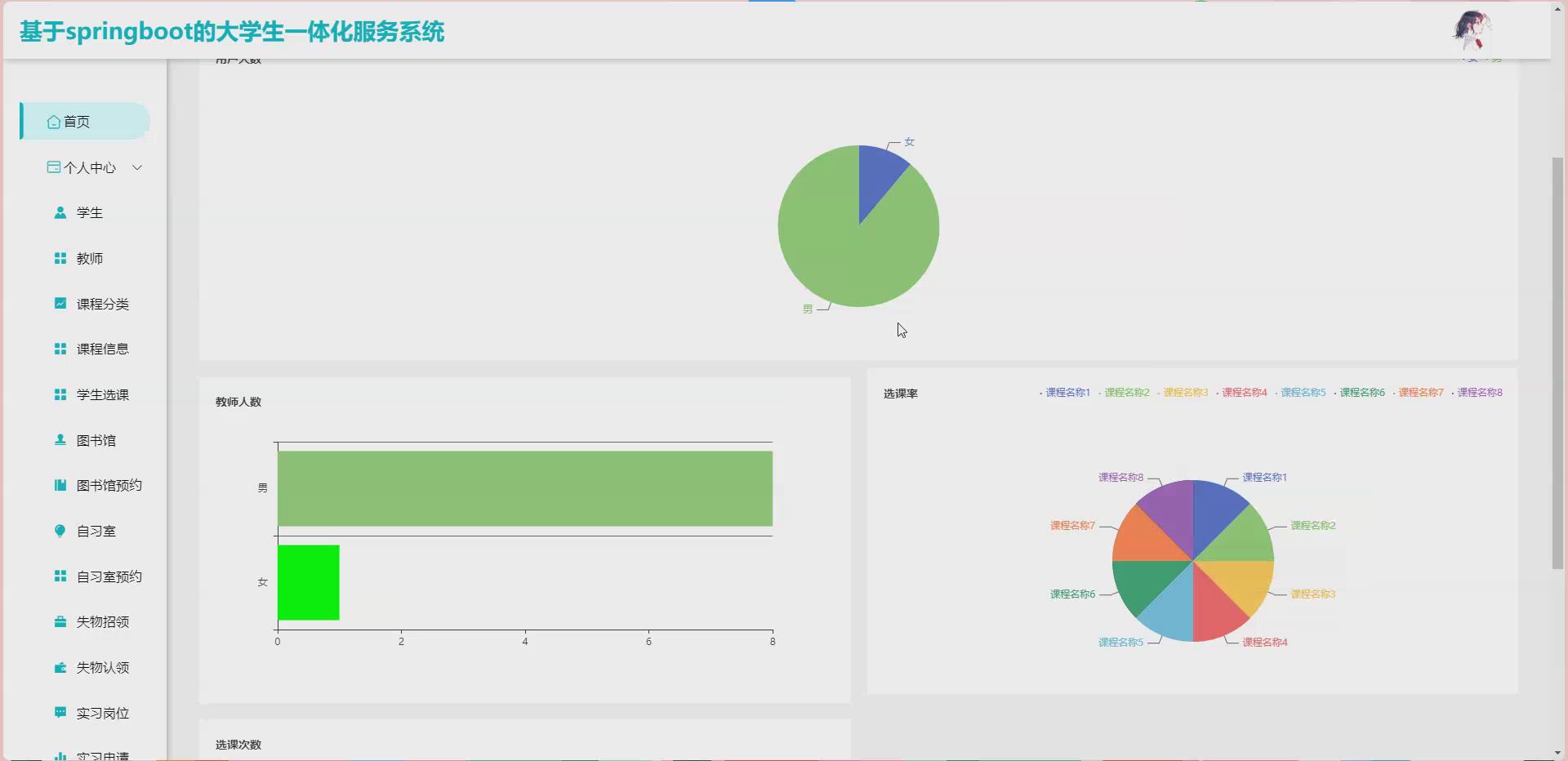Click the wallet icon beside 失物认领
Image resolution: width=1568 pixels, height=761 pixels.
(x=60, y=667)
